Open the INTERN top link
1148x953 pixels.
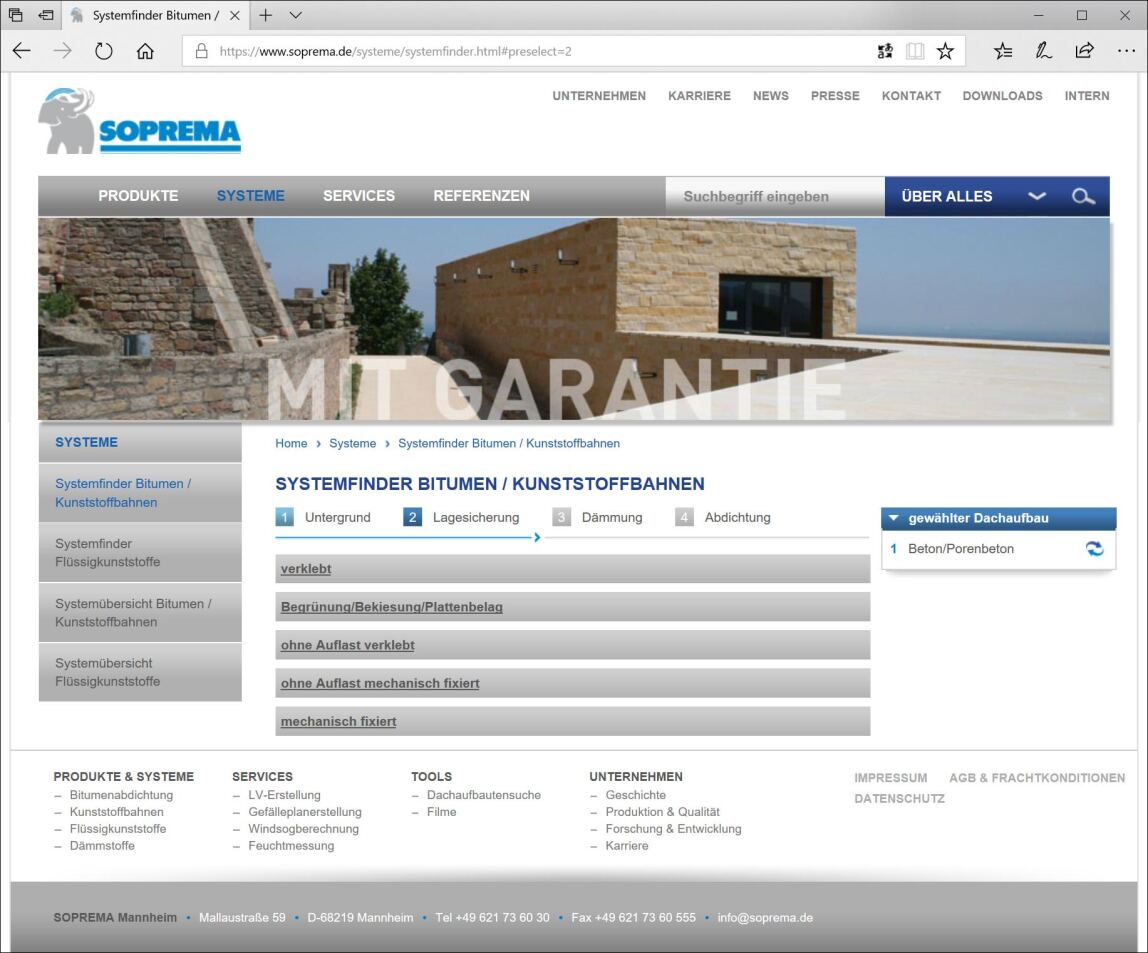[1087, 96]
